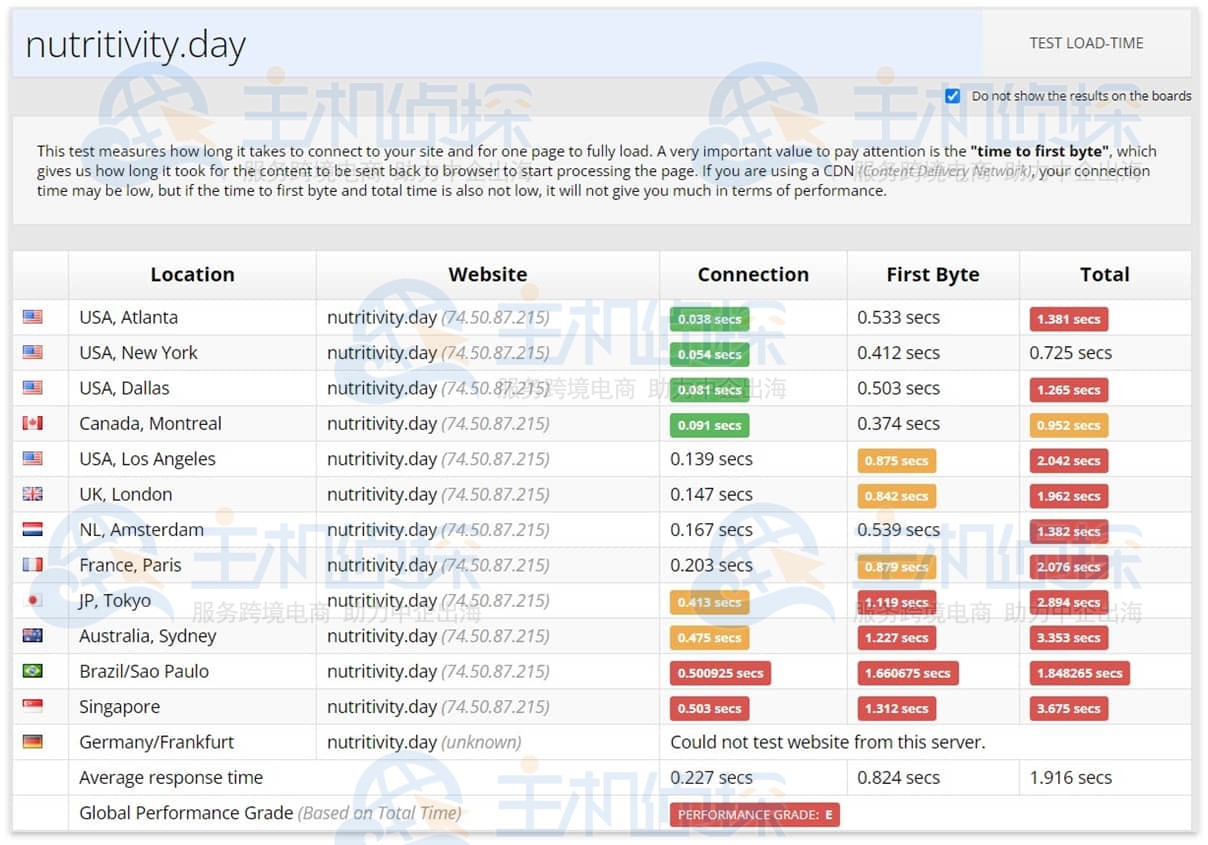This screenshot has height=845, width=1208.
Task: Click the Japan flag icon for Tokyo
Action: [33, 601]
